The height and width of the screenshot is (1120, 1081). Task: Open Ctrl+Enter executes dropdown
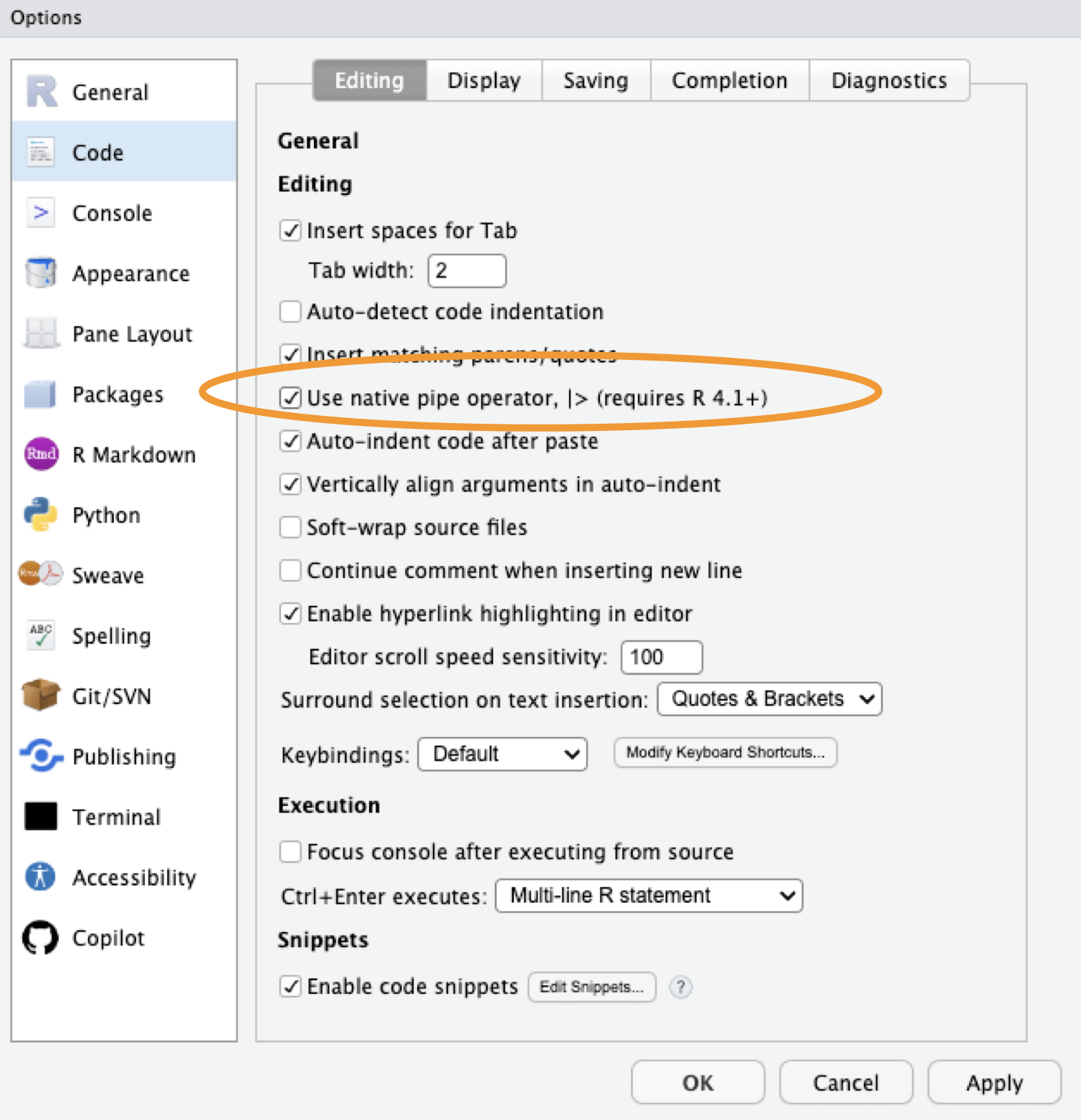click(649, 896)
